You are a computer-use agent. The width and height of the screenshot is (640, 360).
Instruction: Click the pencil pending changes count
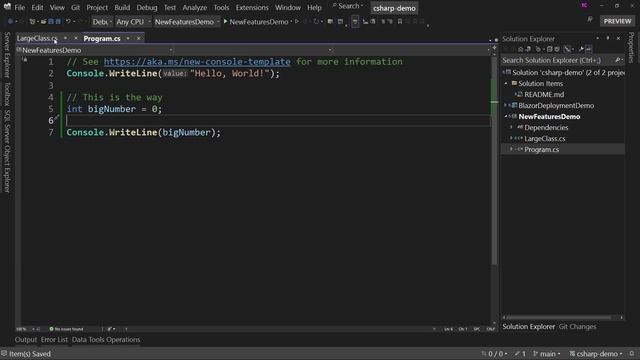(x=520, y=354)
